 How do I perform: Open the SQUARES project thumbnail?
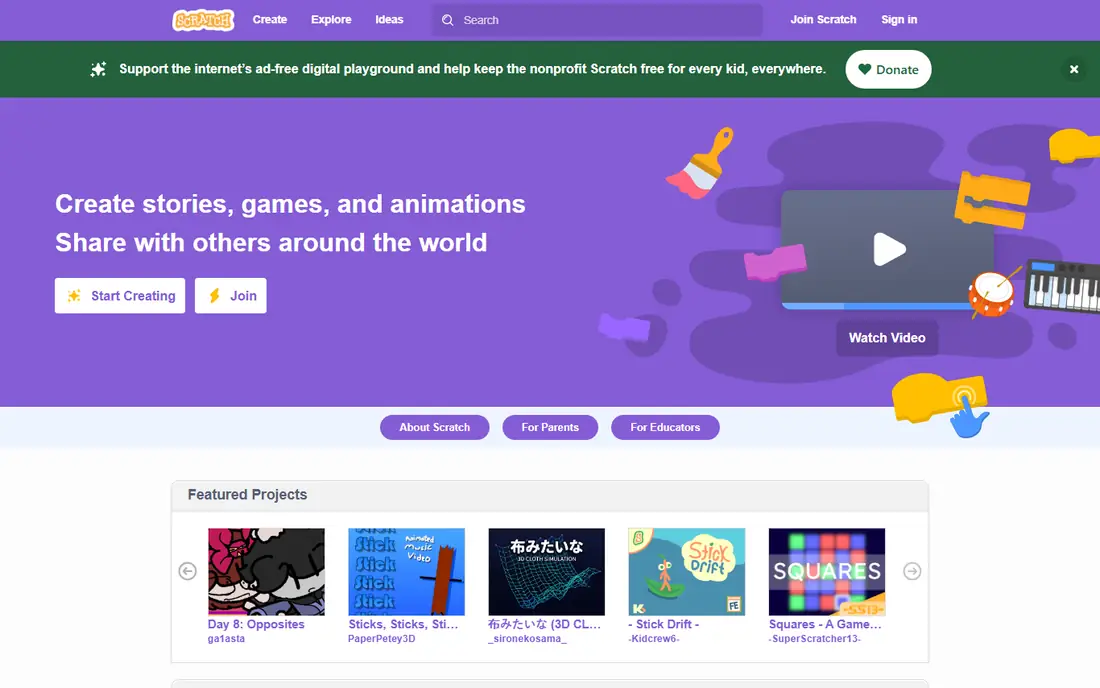(827, 572)
